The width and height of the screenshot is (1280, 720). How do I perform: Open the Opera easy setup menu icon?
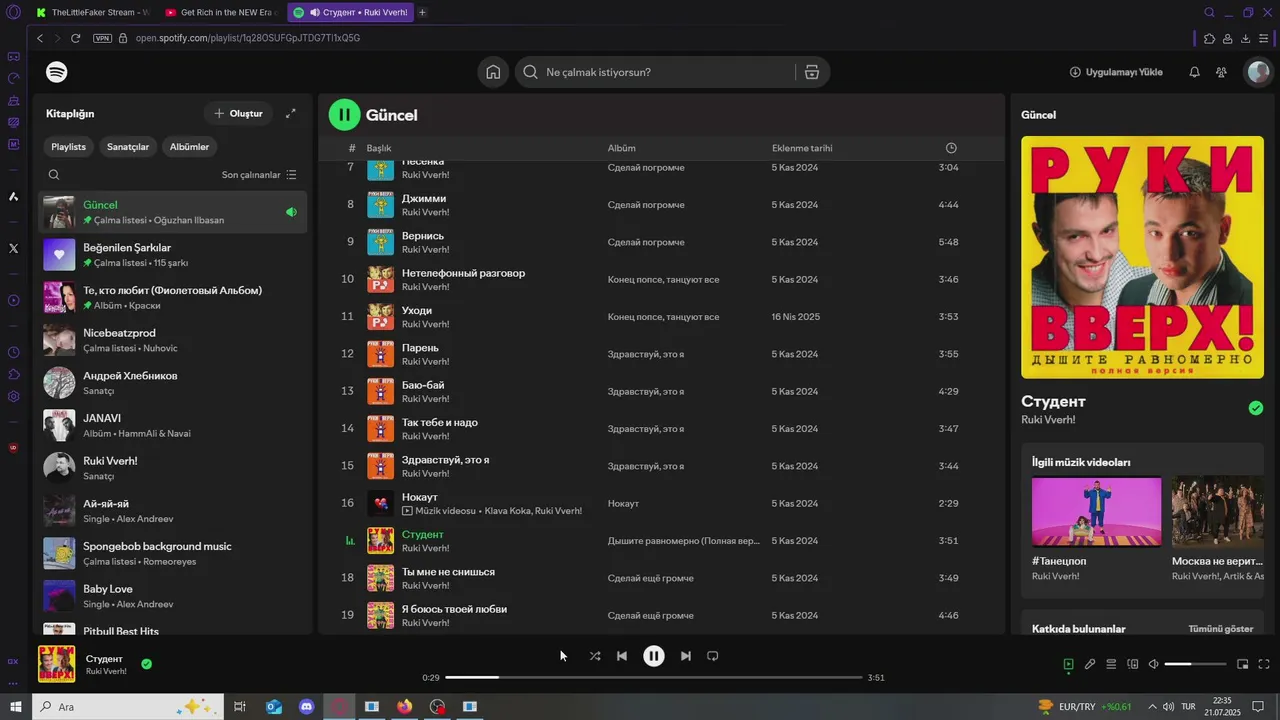coord(1264,38)
